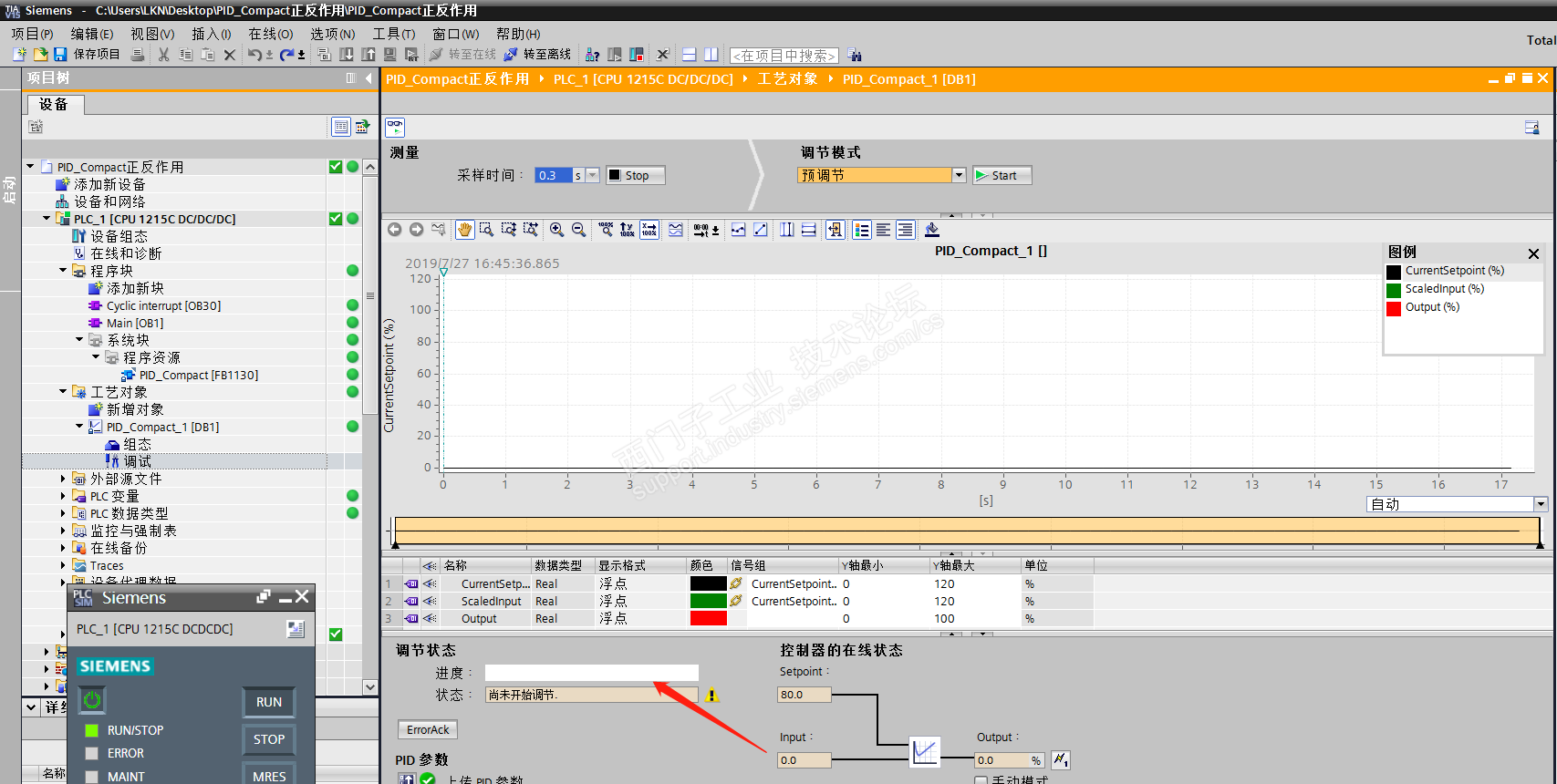Image resolution: width=1557 pixels, height=784 pixels.
Task: Click the zoom in magnifier icon
Action: tap(556, 230)
